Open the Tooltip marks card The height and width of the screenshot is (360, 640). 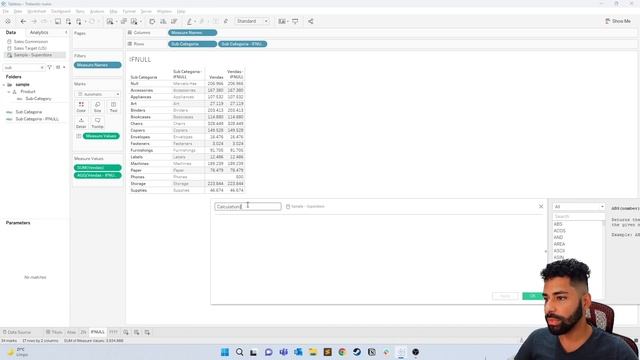pos(97,123)
